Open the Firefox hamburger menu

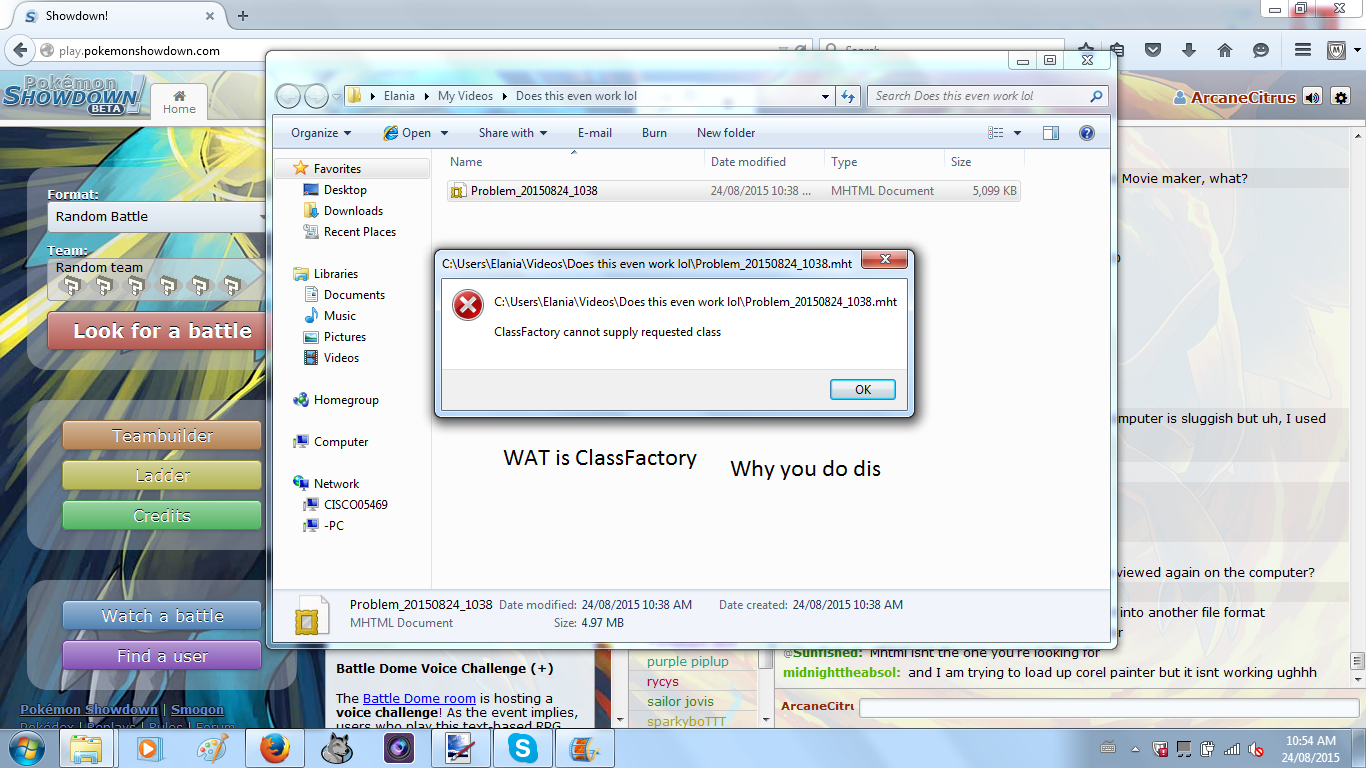[x=1302, y=50]
